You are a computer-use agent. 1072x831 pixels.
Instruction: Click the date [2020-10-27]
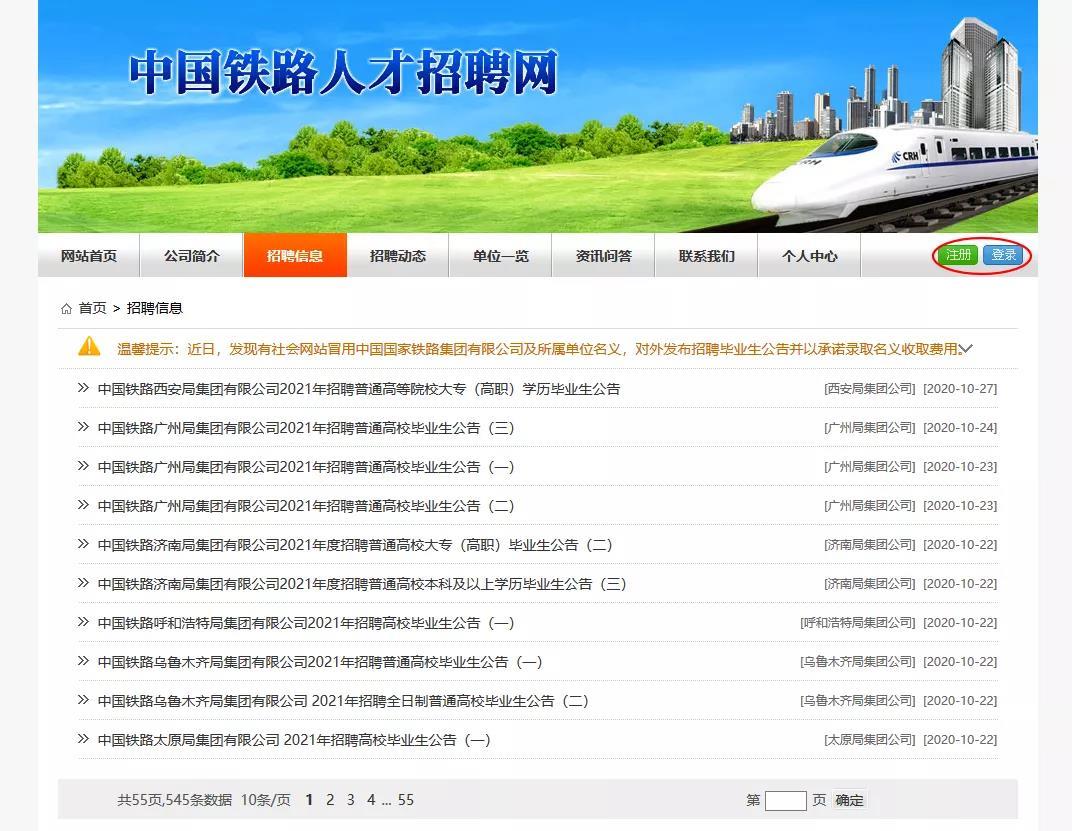click(x=960, y=388)
